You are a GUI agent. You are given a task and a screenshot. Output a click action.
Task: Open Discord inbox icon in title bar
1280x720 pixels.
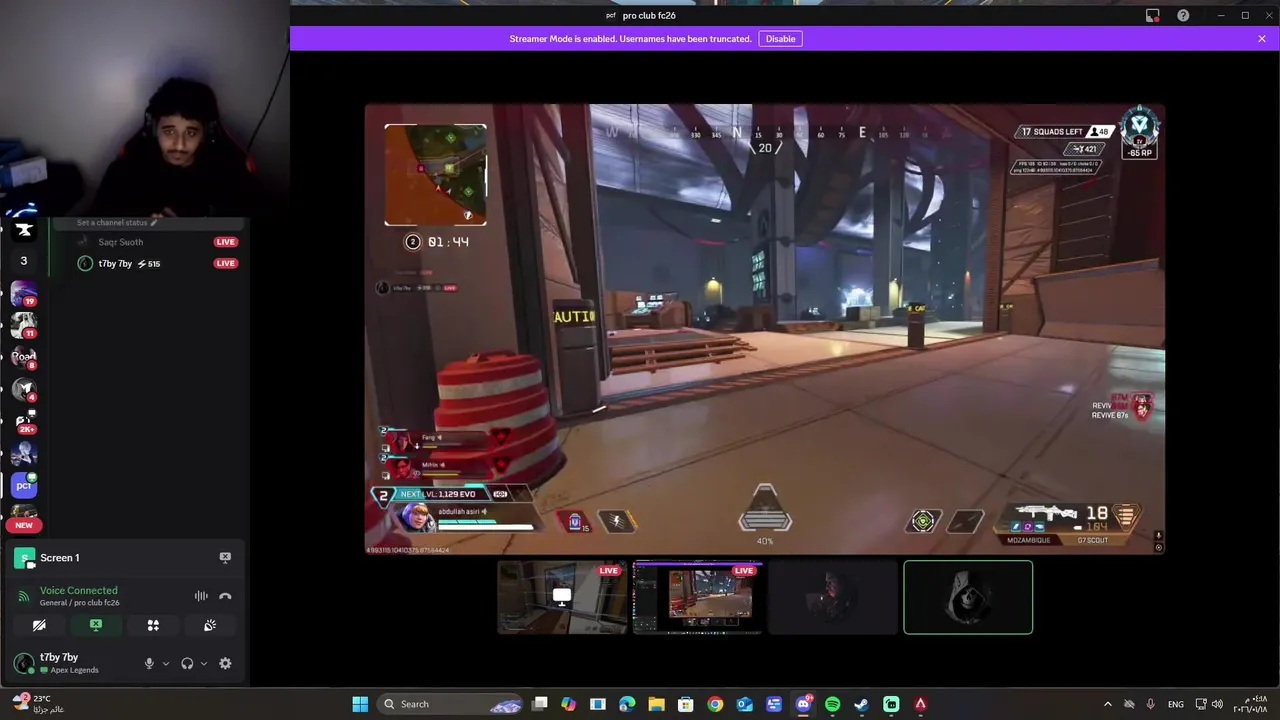click(x=1153, y=15)
